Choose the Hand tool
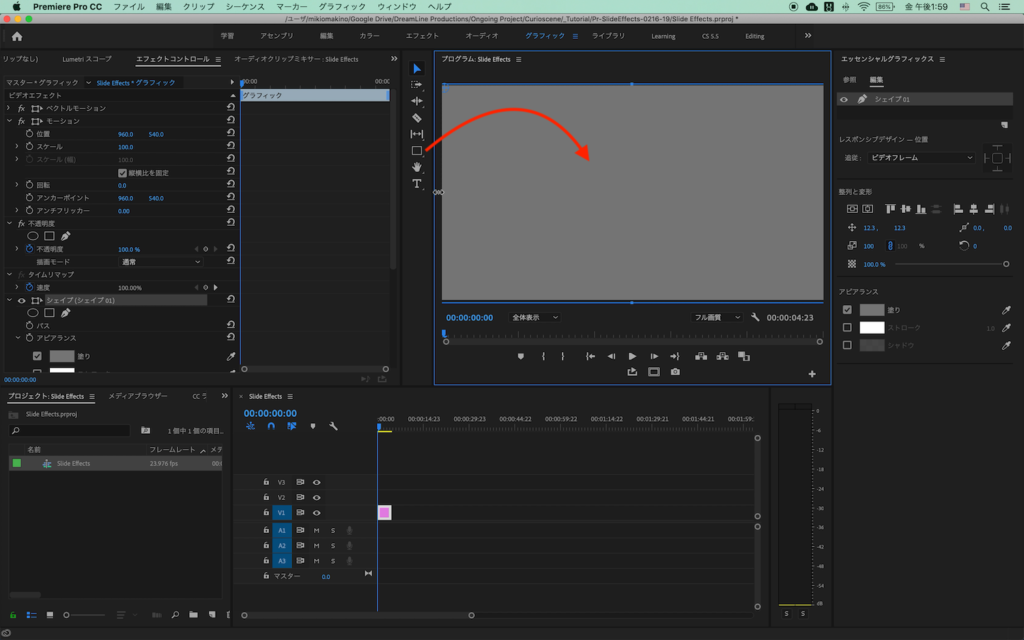 (x=417, y=167)
